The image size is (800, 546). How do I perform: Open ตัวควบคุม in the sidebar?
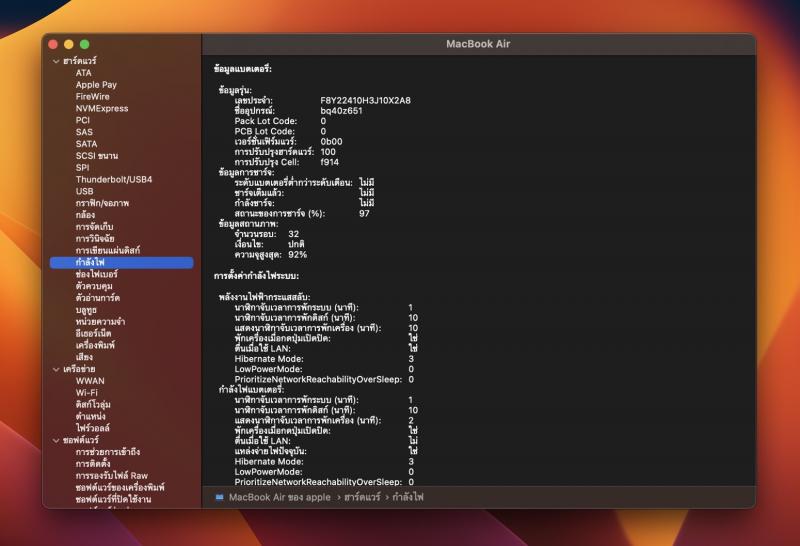pyautogui.click(x=94, y=286)
